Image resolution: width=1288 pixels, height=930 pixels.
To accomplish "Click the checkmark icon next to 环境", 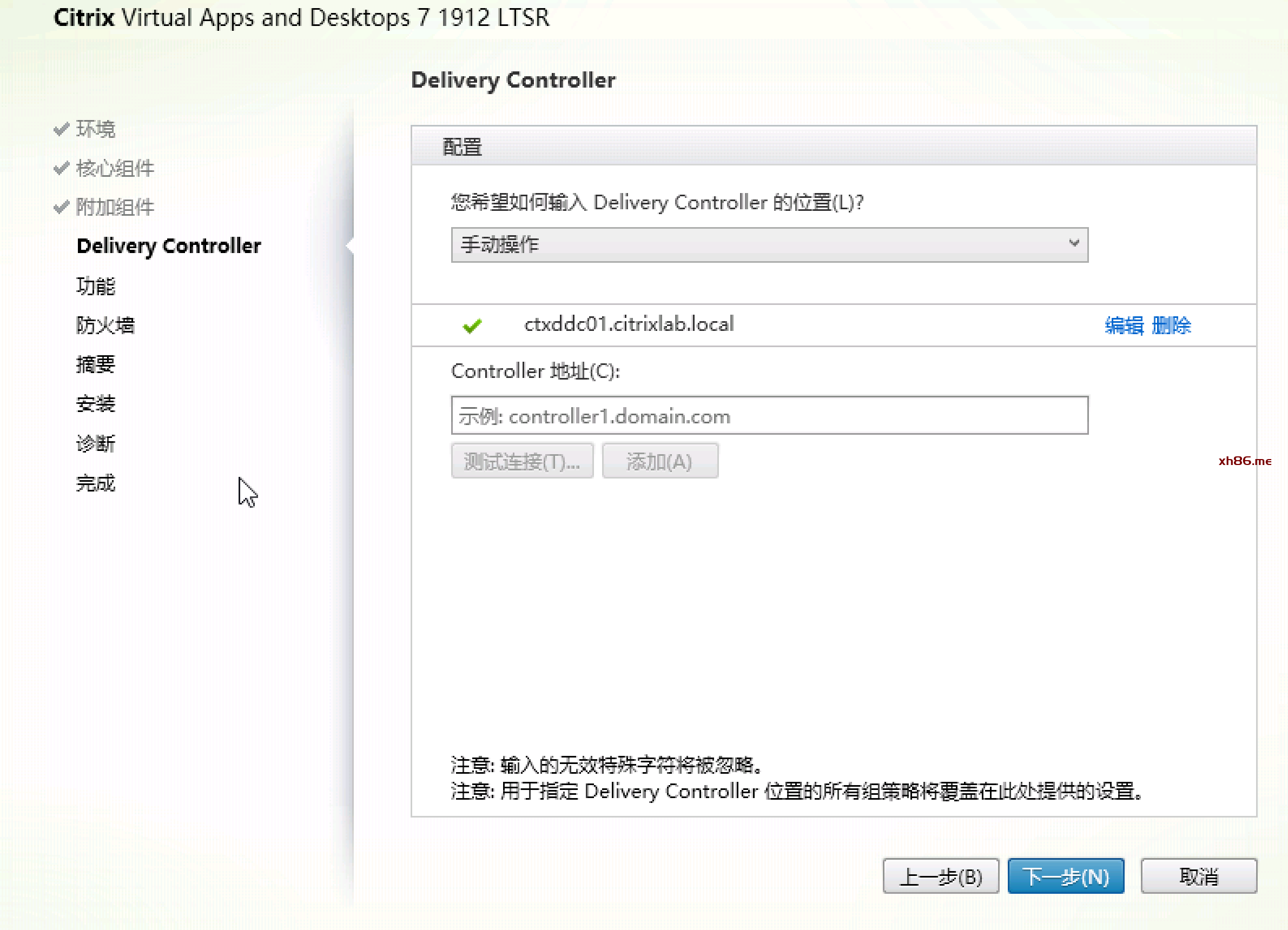I will 61,129.
